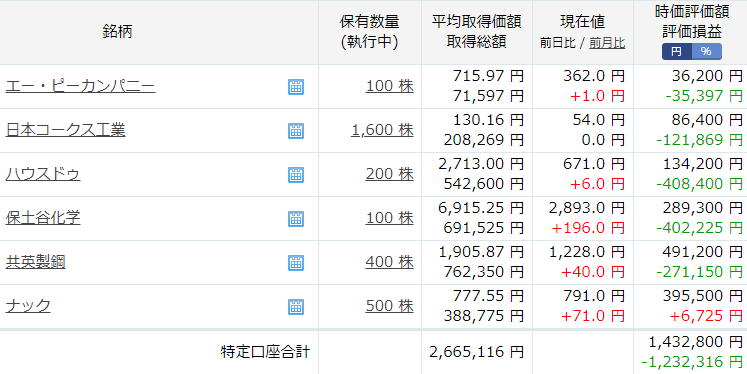Image resolution: width=747 pixels, height=374 pixels.
Task: Open calendar icon for 保土谷化学
Action: click(x=296, y=219)
